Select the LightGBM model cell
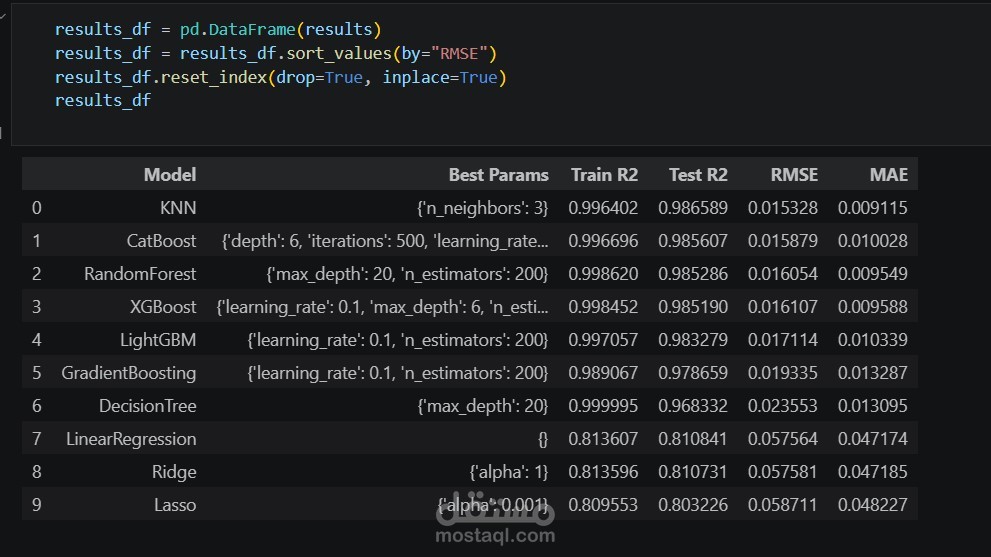The image size is (991, 557). (158, 340)
